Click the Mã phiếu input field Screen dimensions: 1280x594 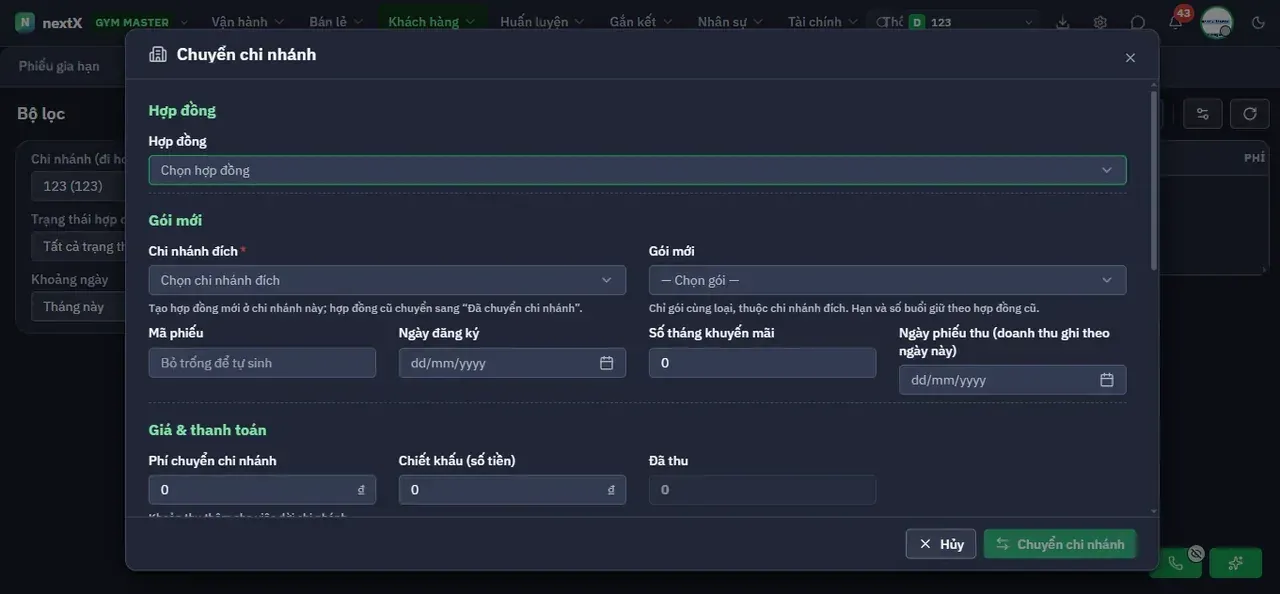(x=262, y=363)
